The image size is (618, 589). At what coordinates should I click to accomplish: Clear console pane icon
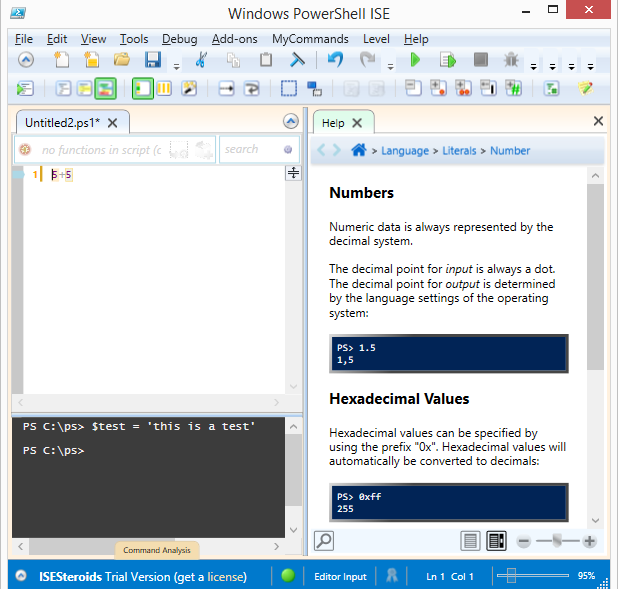coord(297,60)
